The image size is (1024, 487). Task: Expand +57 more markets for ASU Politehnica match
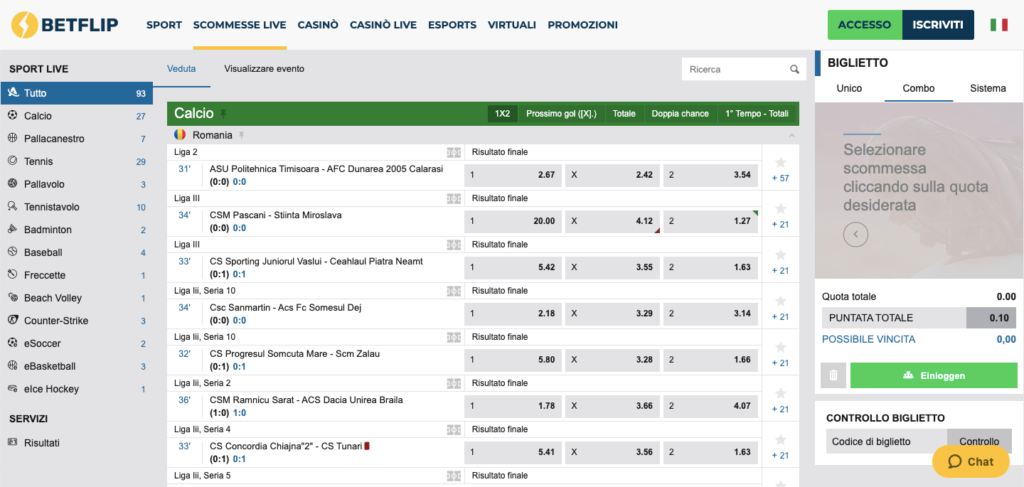[780, 178]
